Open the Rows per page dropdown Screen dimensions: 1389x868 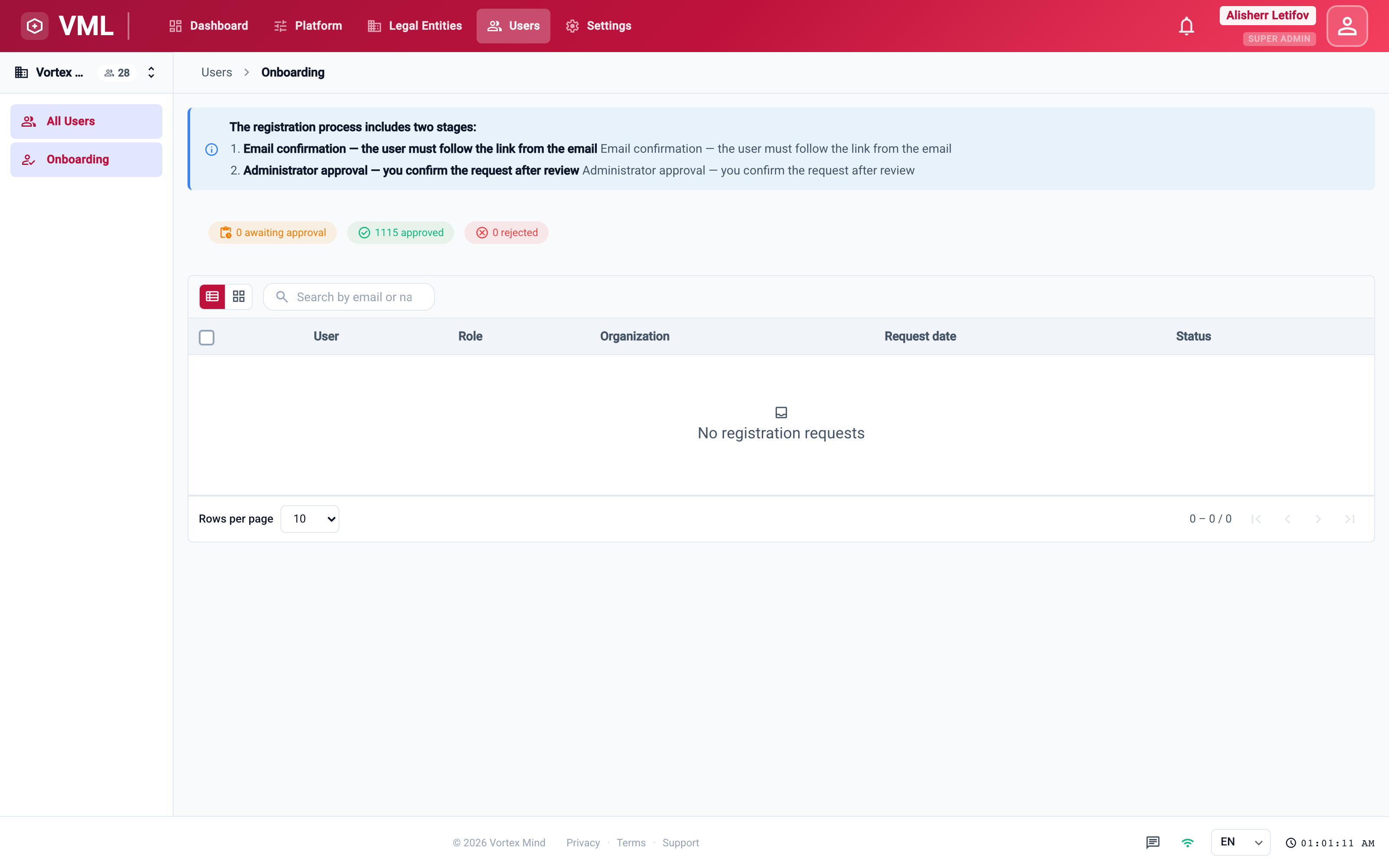pyautogui.click(x=310, y=519)
